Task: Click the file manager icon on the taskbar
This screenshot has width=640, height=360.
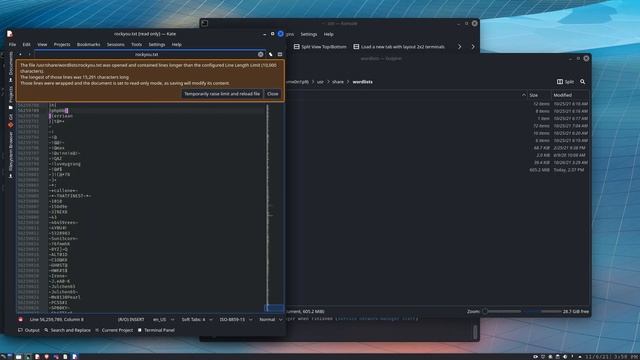Action: [x=19, y=356]
